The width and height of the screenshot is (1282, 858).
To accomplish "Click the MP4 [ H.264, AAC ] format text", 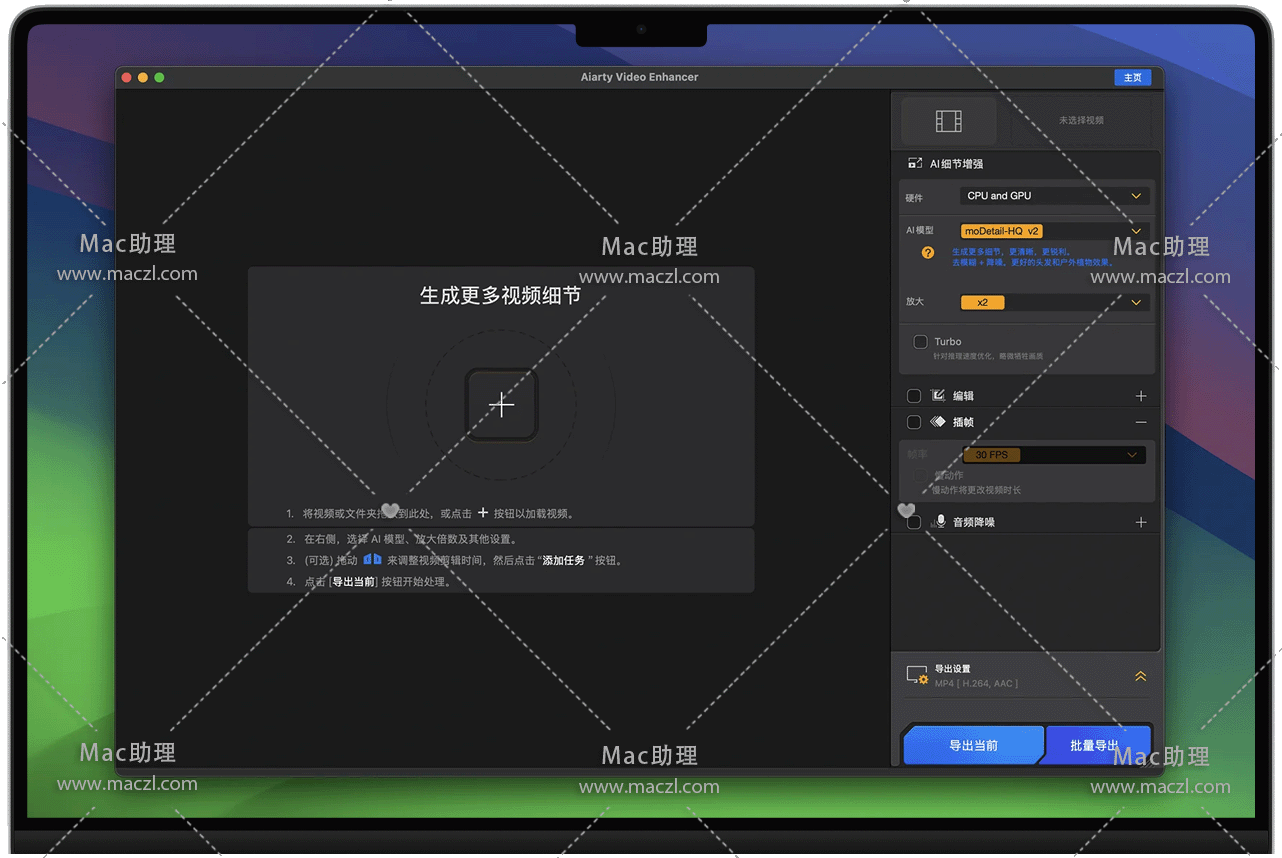I will coord(977,684).
